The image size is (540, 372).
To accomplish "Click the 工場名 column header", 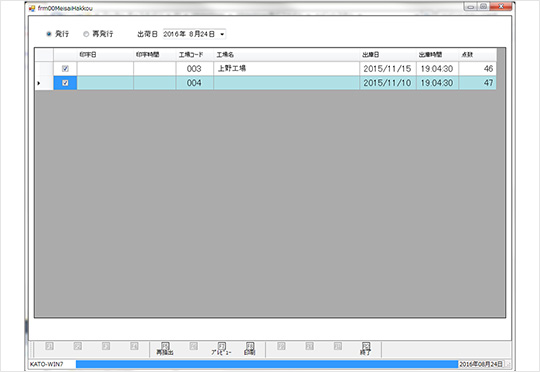I will coord(287,55).
